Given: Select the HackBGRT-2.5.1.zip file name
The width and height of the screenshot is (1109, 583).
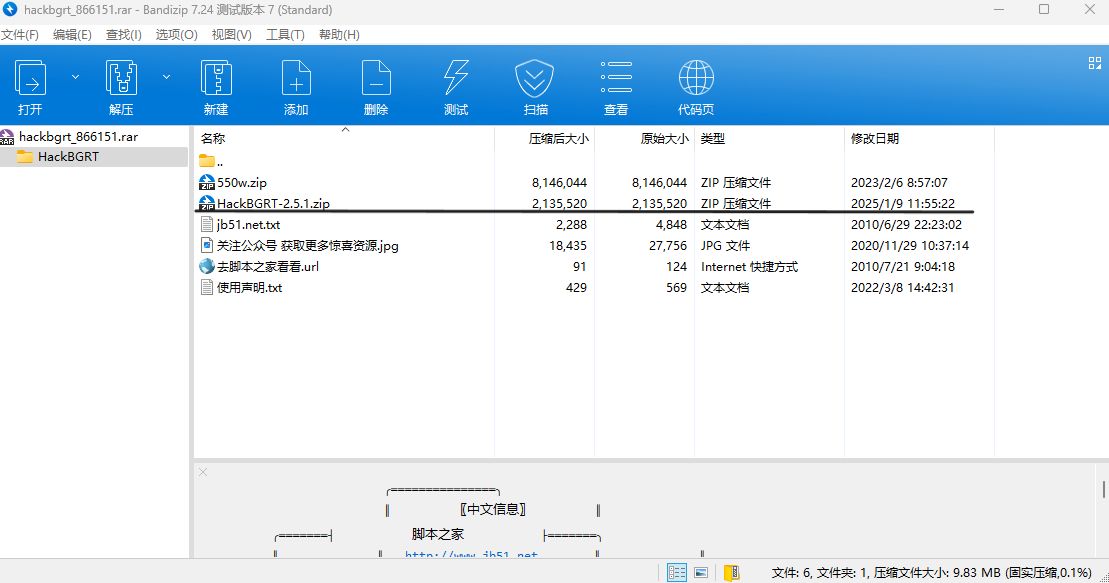Looking at the screenshot, I should (x=273, y=203).
